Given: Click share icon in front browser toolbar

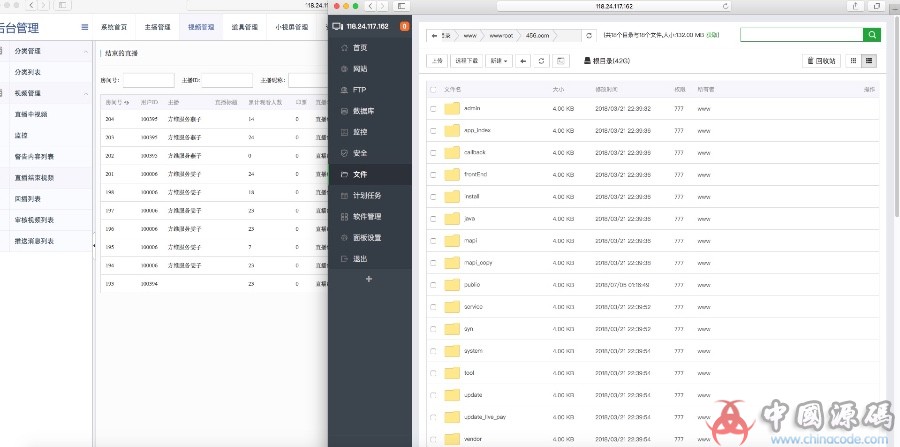Looking at the screenshot, I should pos(856,6).
